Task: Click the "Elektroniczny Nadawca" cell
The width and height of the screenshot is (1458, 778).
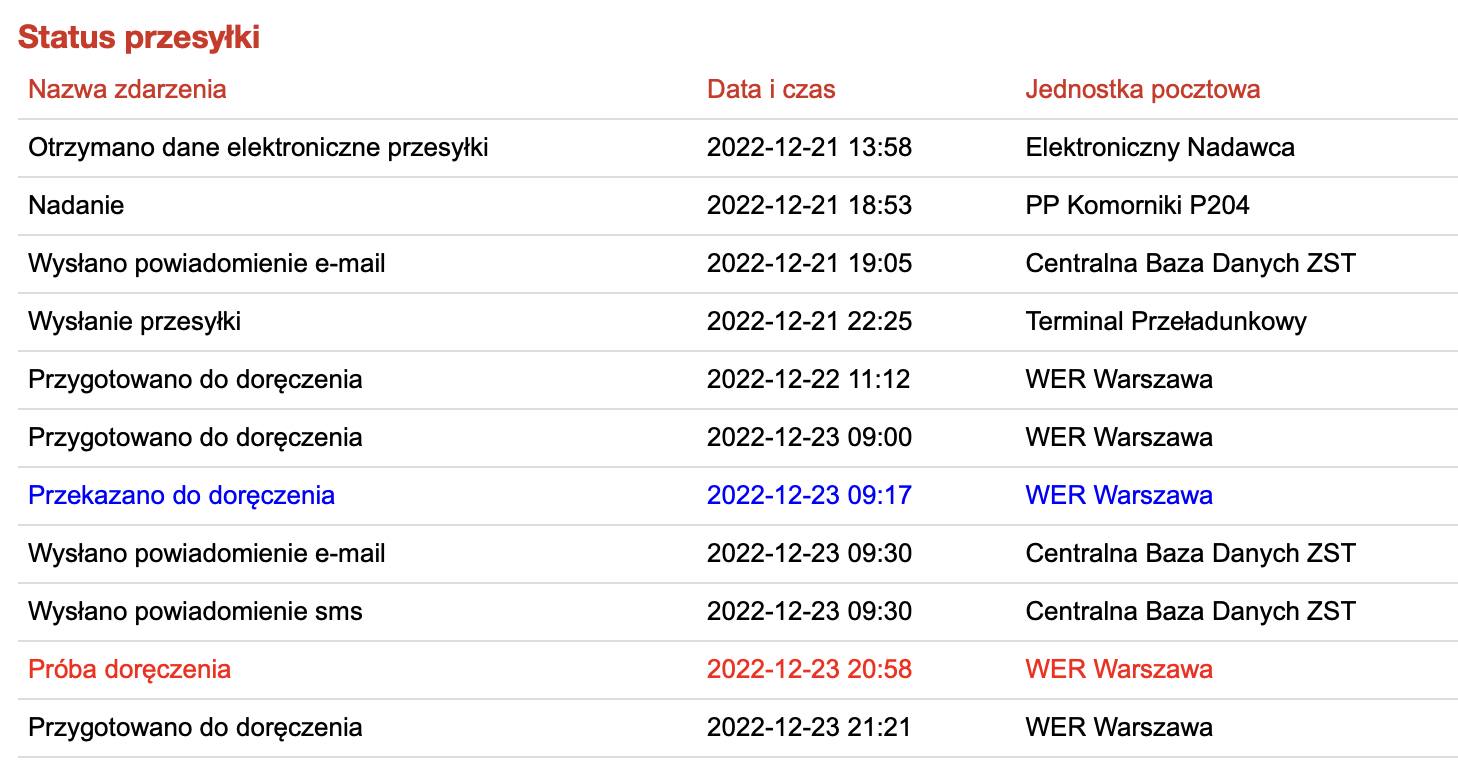Action: pos(1160,148)
